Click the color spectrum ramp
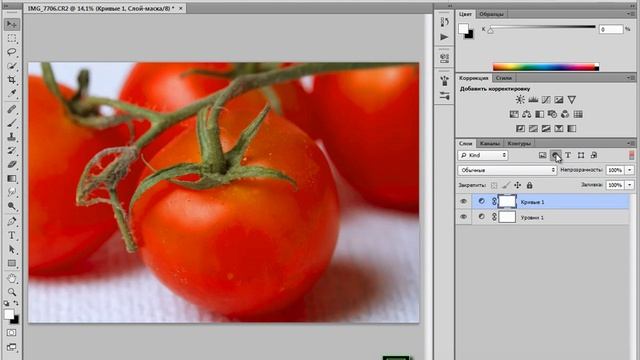 [546, 67]
